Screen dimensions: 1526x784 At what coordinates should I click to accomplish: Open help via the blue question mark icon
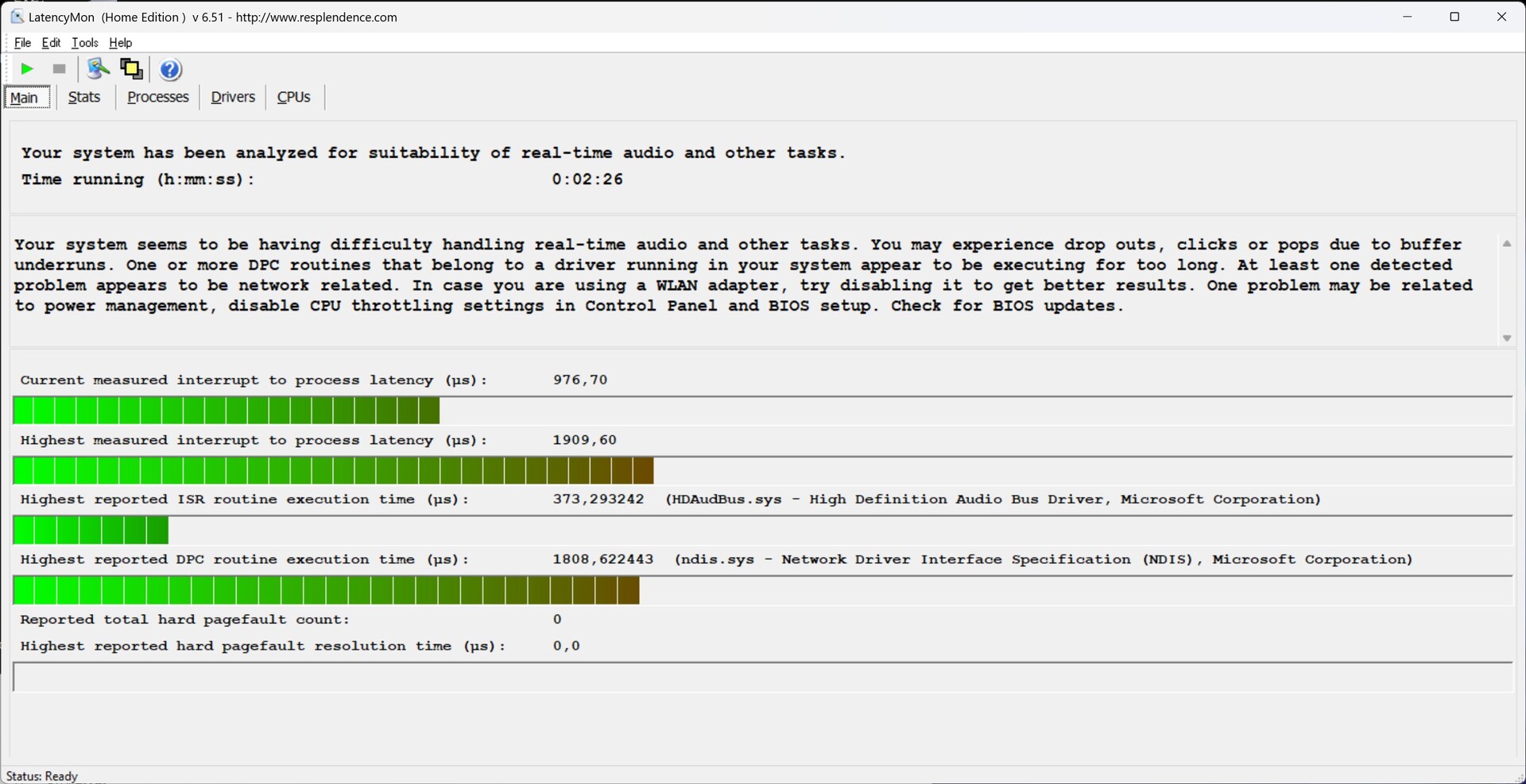click(170, 70)
